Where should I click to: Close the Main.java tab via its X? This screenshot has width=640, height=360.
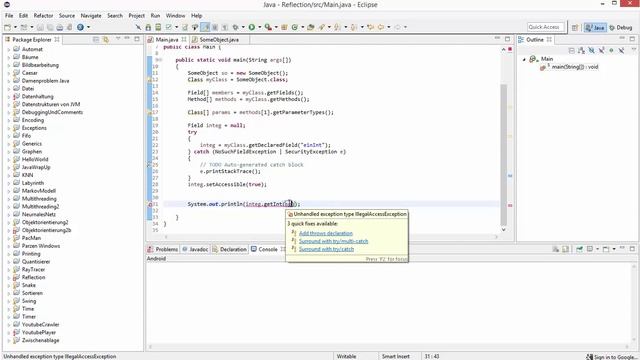184,40
